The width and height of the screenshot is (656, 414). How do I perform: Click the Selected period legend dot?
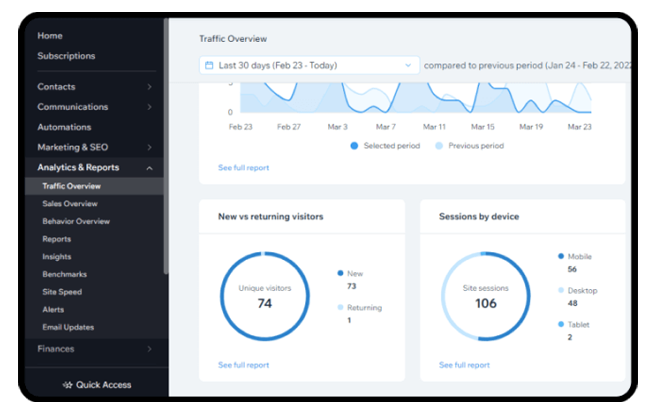(x=354, y=146)
